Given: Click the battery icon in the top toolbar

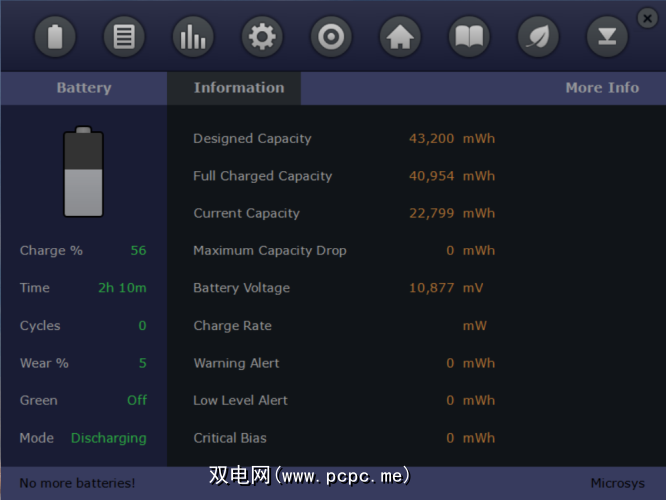Looking at the screenshot, I should coord(56,38).
